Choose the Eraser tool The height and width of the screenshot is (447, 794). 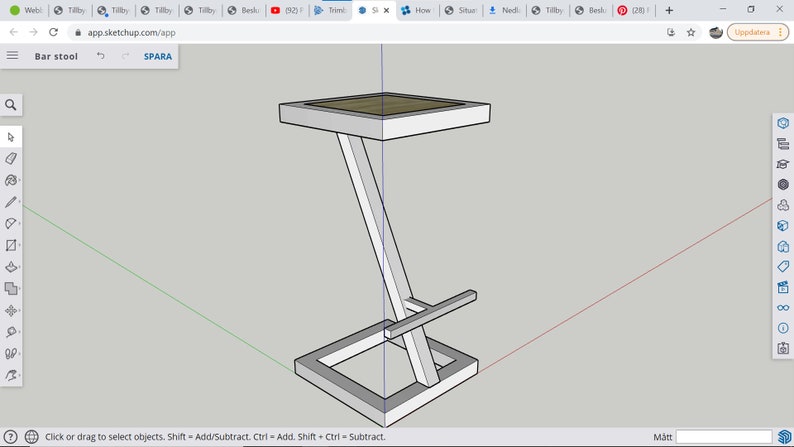tap(11, 158)
